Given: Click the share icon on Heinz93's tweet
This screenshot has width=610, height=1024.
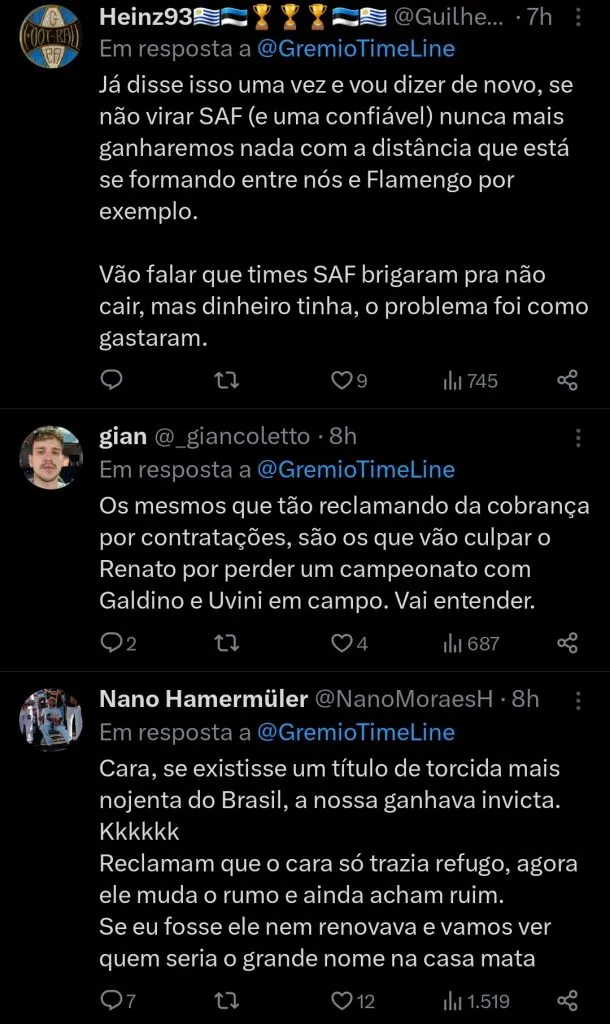Looking at the screenshot, I should [x=565, y=380].
